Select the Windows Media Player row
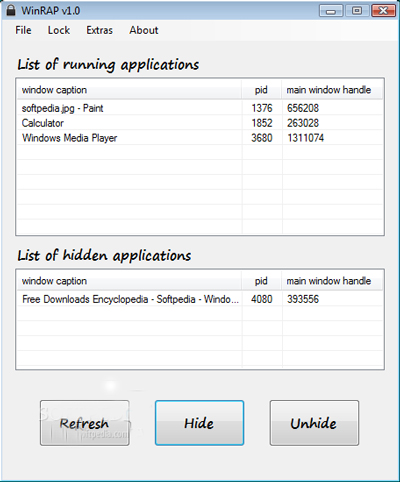Image resolution: width=400 pixels, height=482 pixels. pos(200,138)
